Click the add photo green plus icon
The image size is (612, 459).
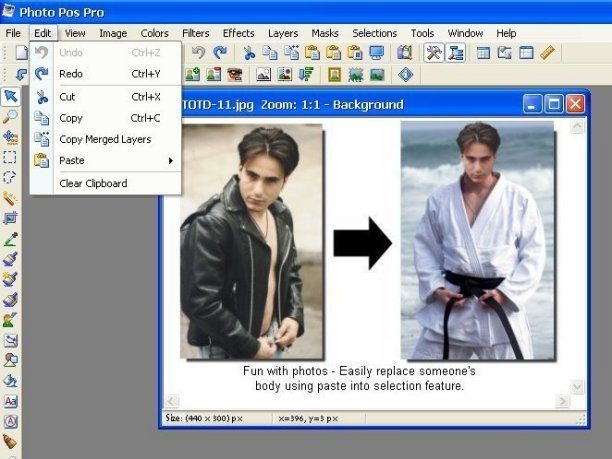(192, 74)
